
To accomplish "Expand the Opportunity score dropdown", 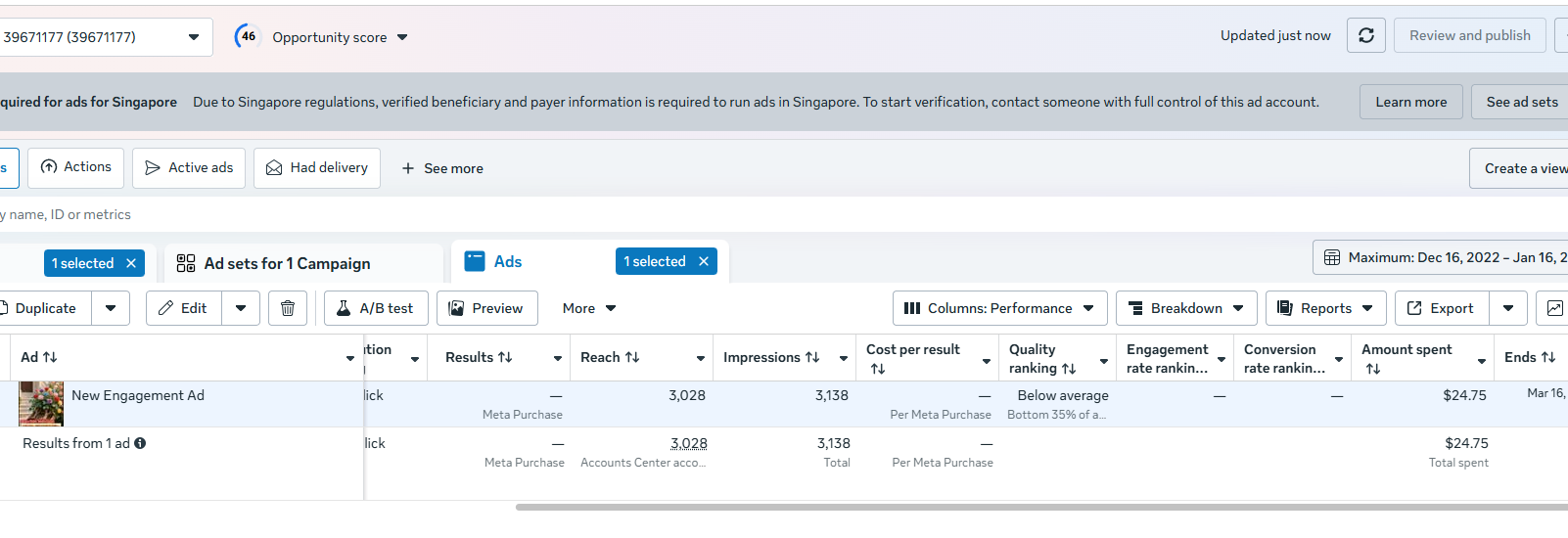I will pos(402,37).
